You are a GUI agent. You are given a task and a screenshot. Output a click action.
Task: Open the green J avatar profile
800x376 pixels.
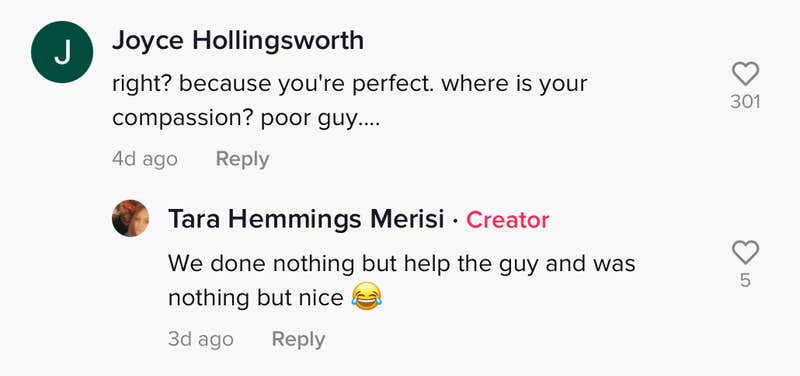pos(62,52)
